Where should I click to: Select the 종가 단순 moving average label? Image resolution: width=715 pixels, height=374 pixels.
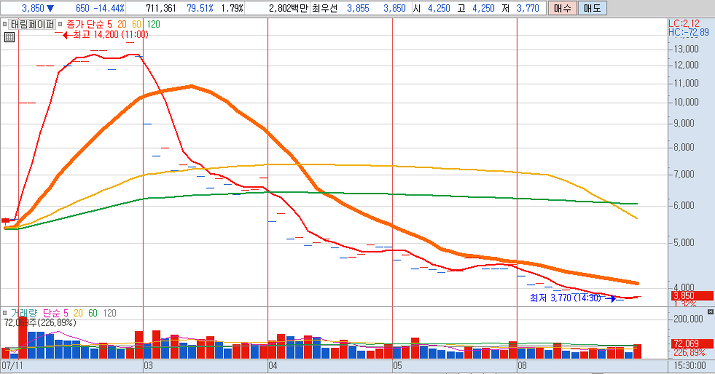click(86, 24)
